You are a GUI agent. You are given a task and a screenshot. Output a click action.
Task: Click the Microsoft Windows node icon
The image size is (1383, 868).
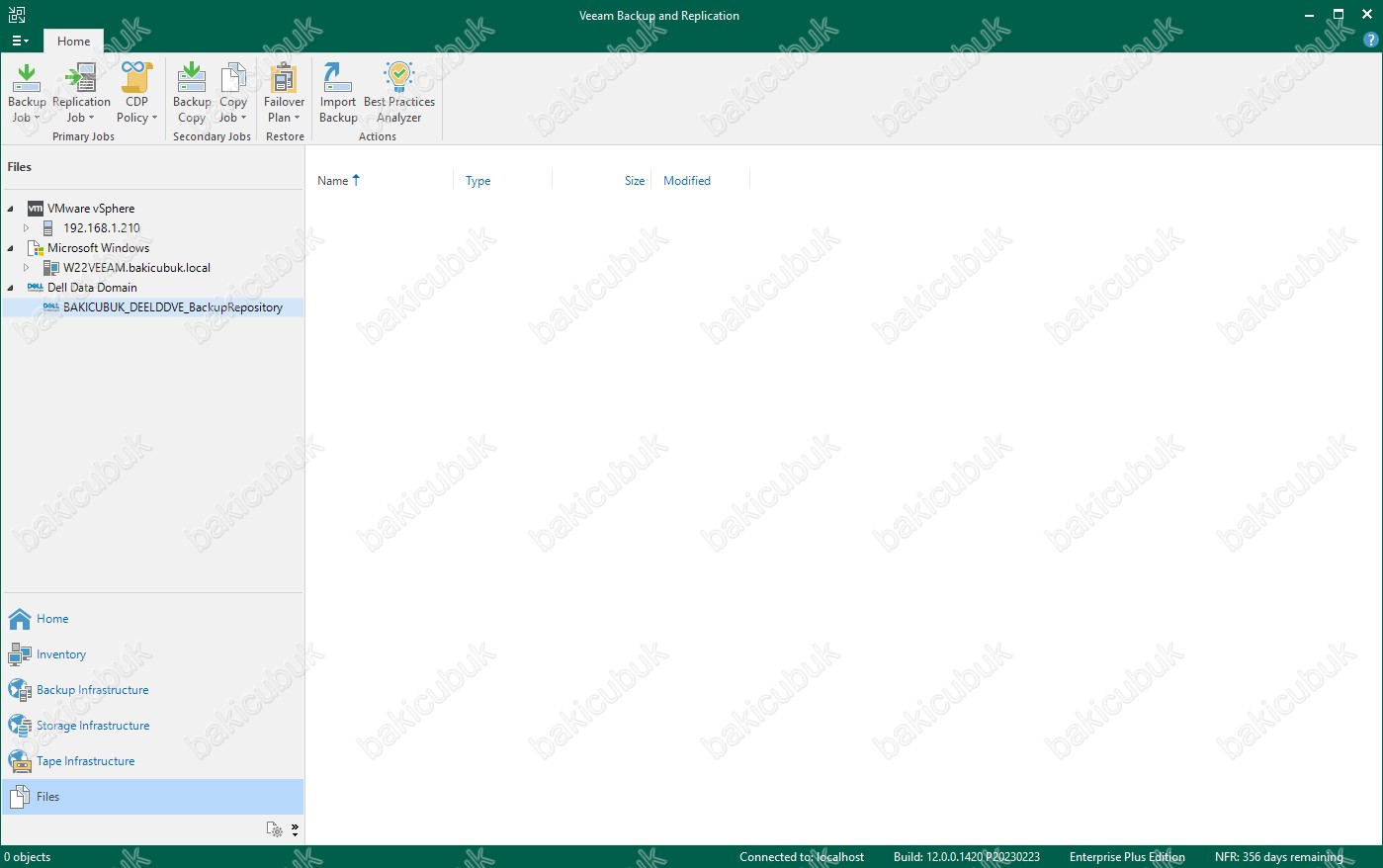click(36, 248)
